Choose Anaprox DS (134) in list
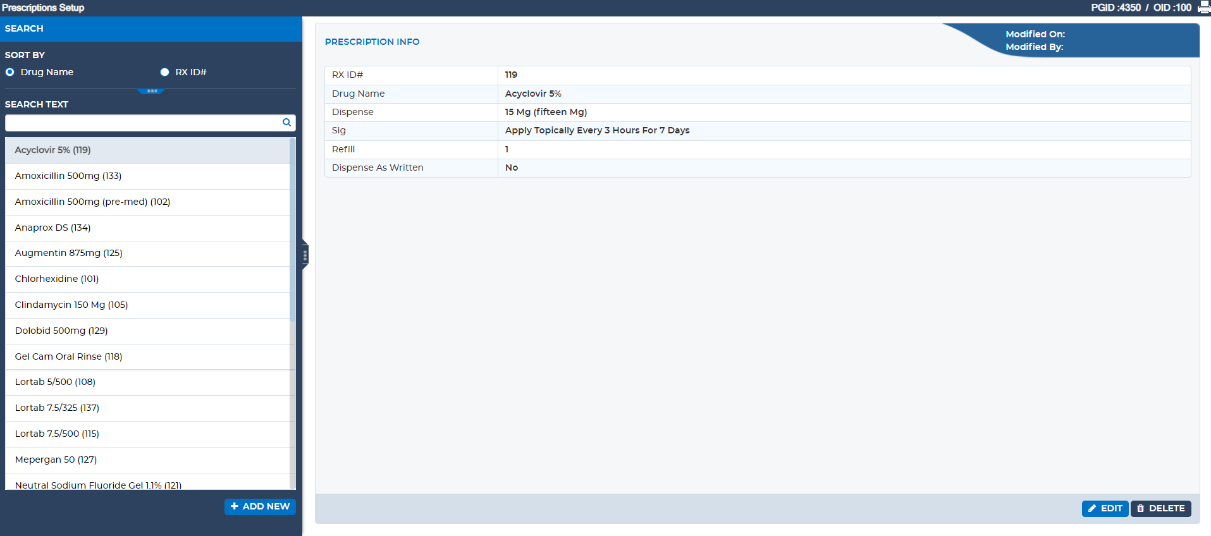 click(53, 228)
